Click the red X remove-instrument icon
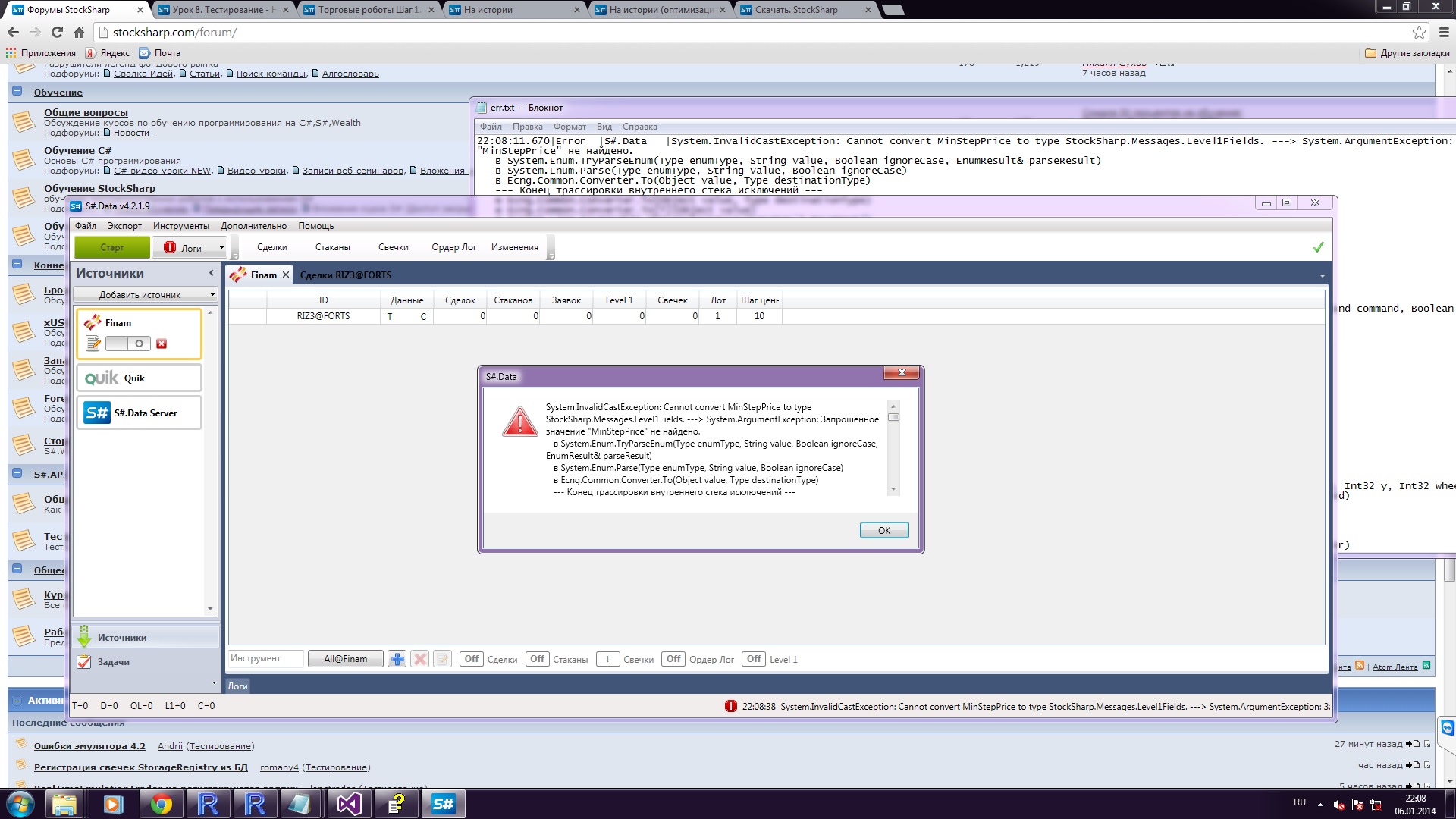 [x=419, y=659]
